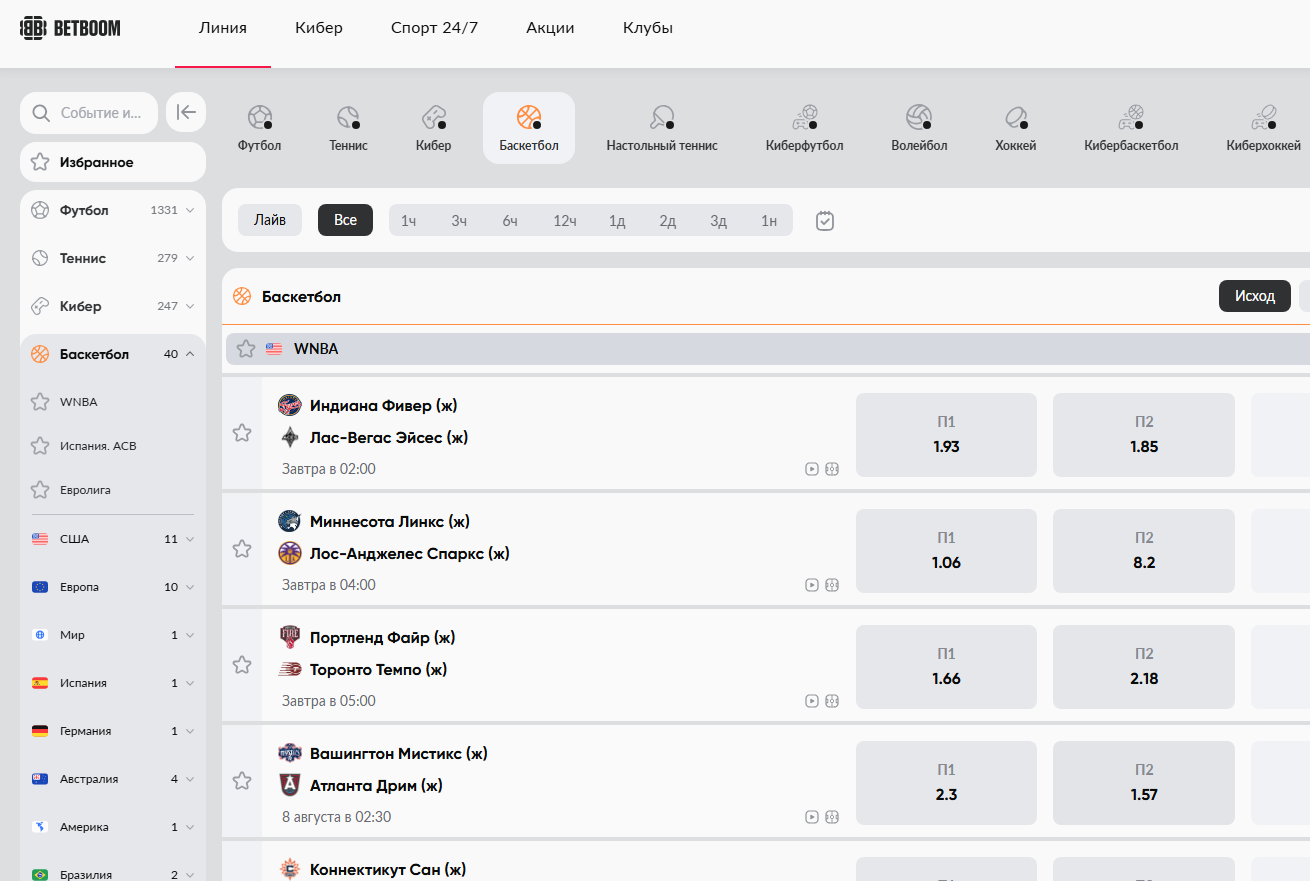Star Испания. ACB in the sidebar

click(x=40, y=446)
